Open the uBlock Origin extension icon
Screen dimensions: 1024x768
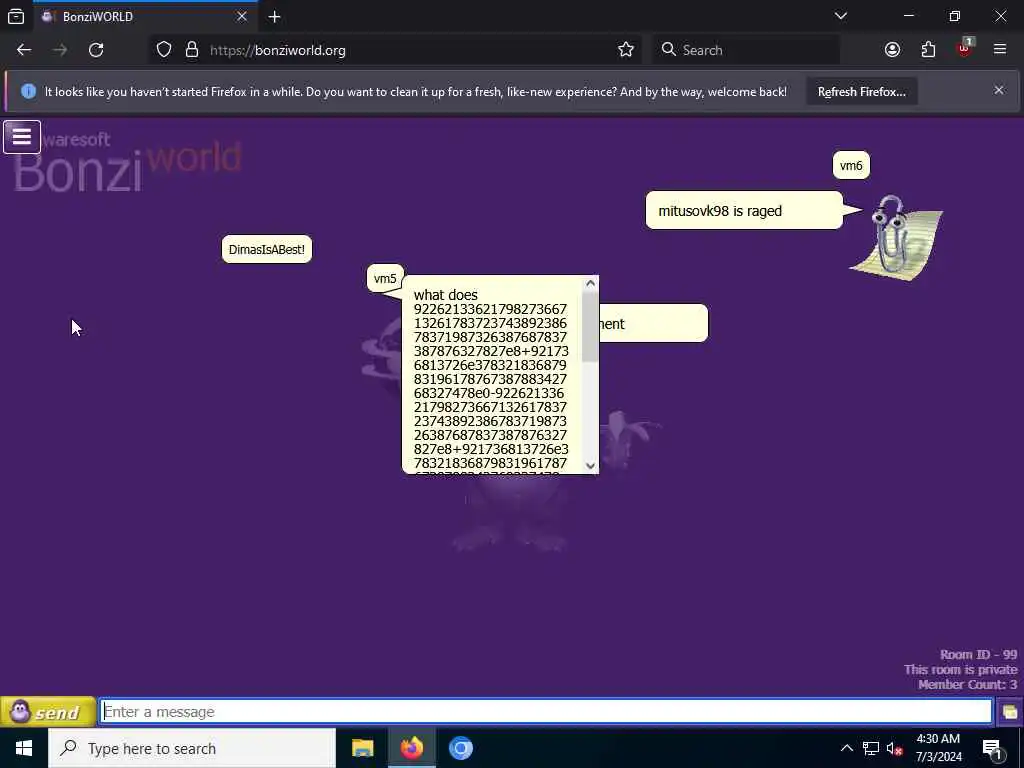(964, 48)
